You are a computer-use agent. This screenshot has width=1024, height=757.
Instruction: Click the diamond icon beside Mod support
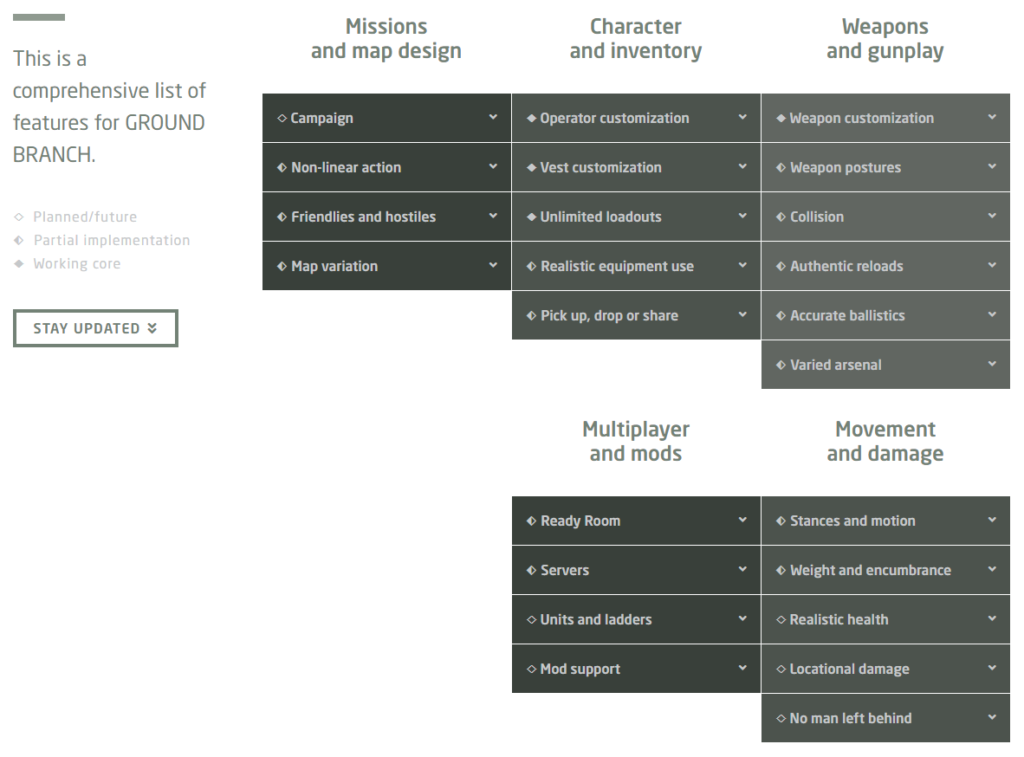pyautogui.click(x=532, y=669)
